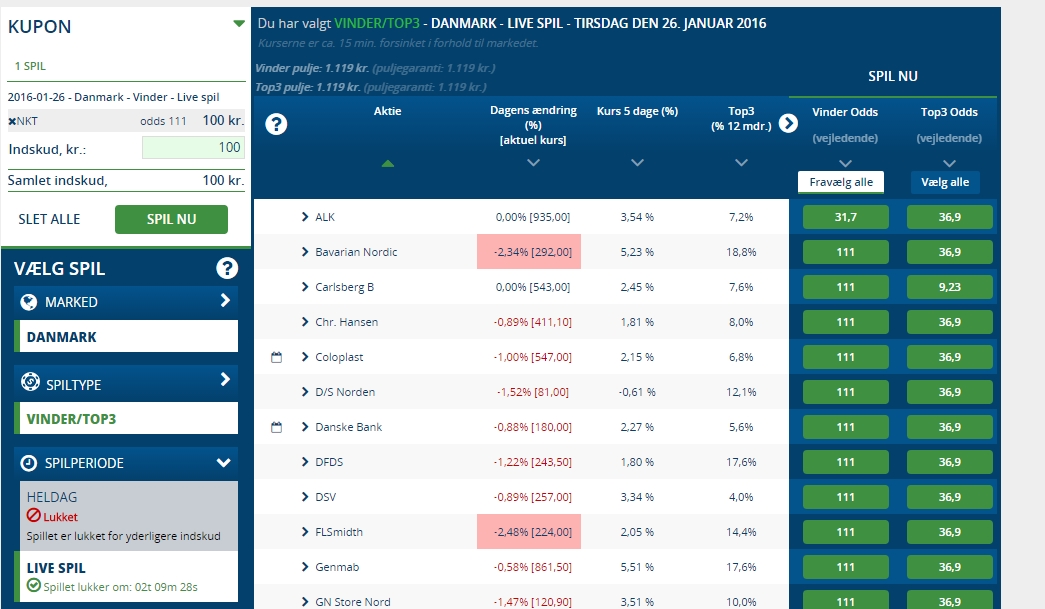Toggle Carlsberg B Top3 odds 9,23

point(950,287)
